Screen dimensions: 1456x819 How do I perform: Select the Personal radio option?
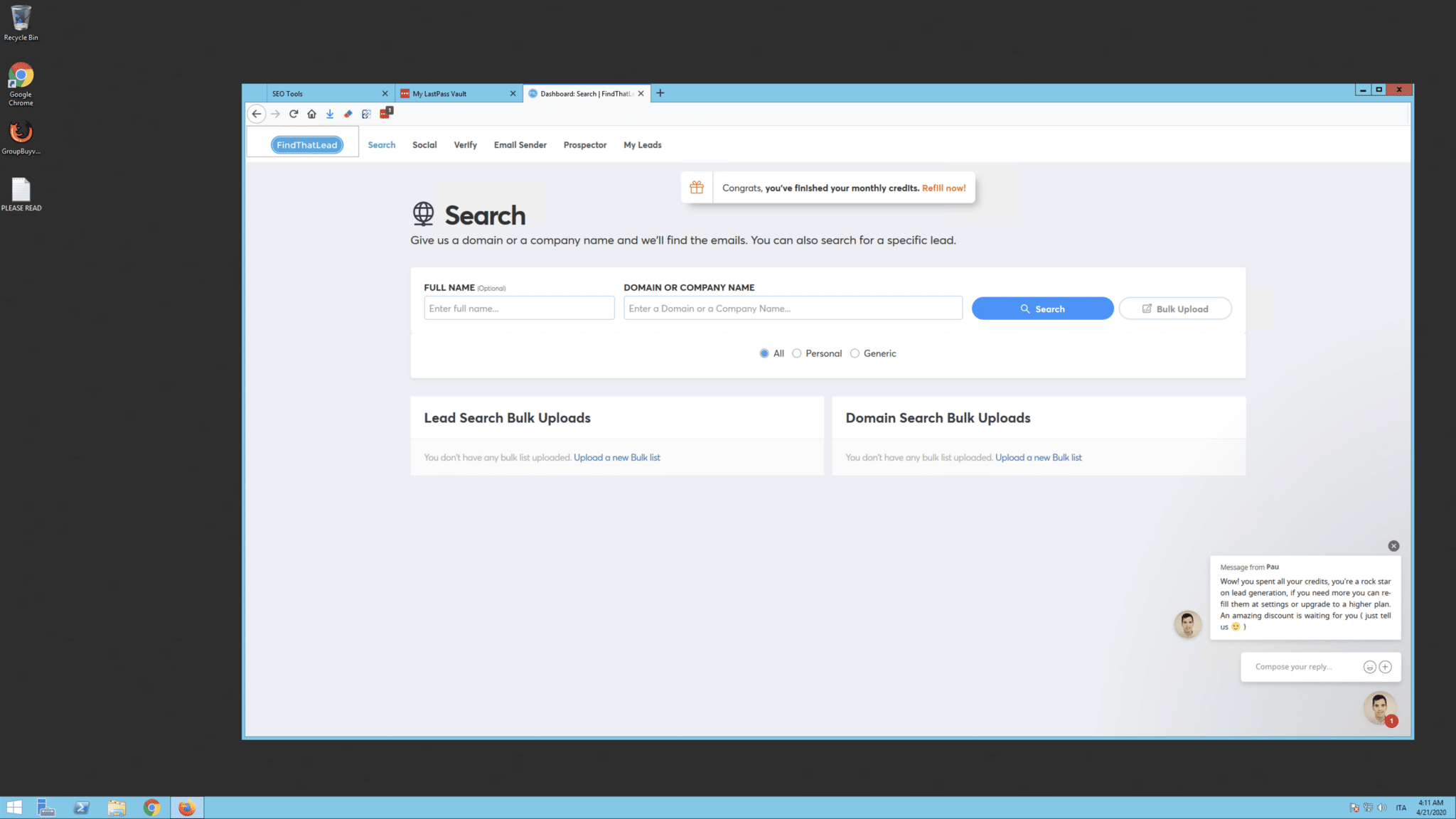click(x=797, y=353)
